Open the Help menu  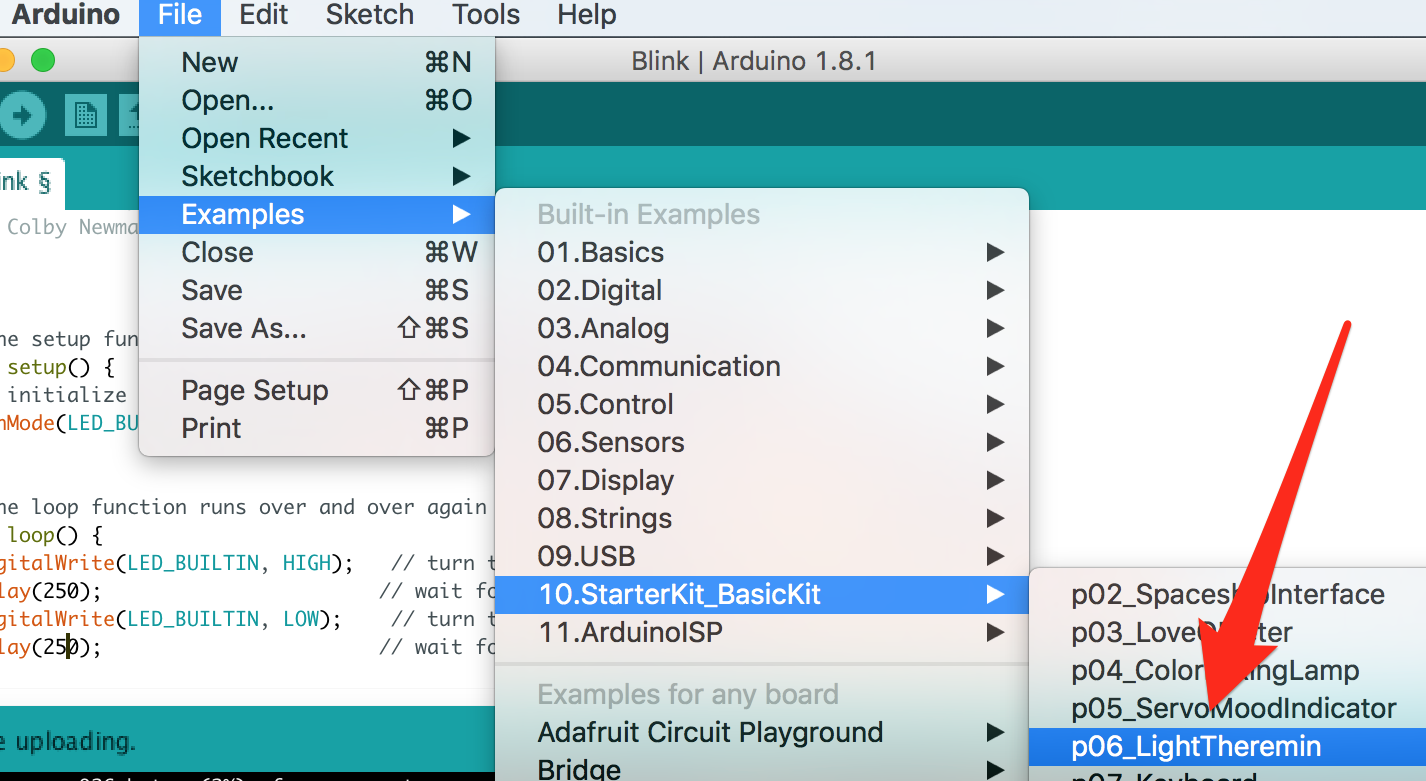click(587, 15)
